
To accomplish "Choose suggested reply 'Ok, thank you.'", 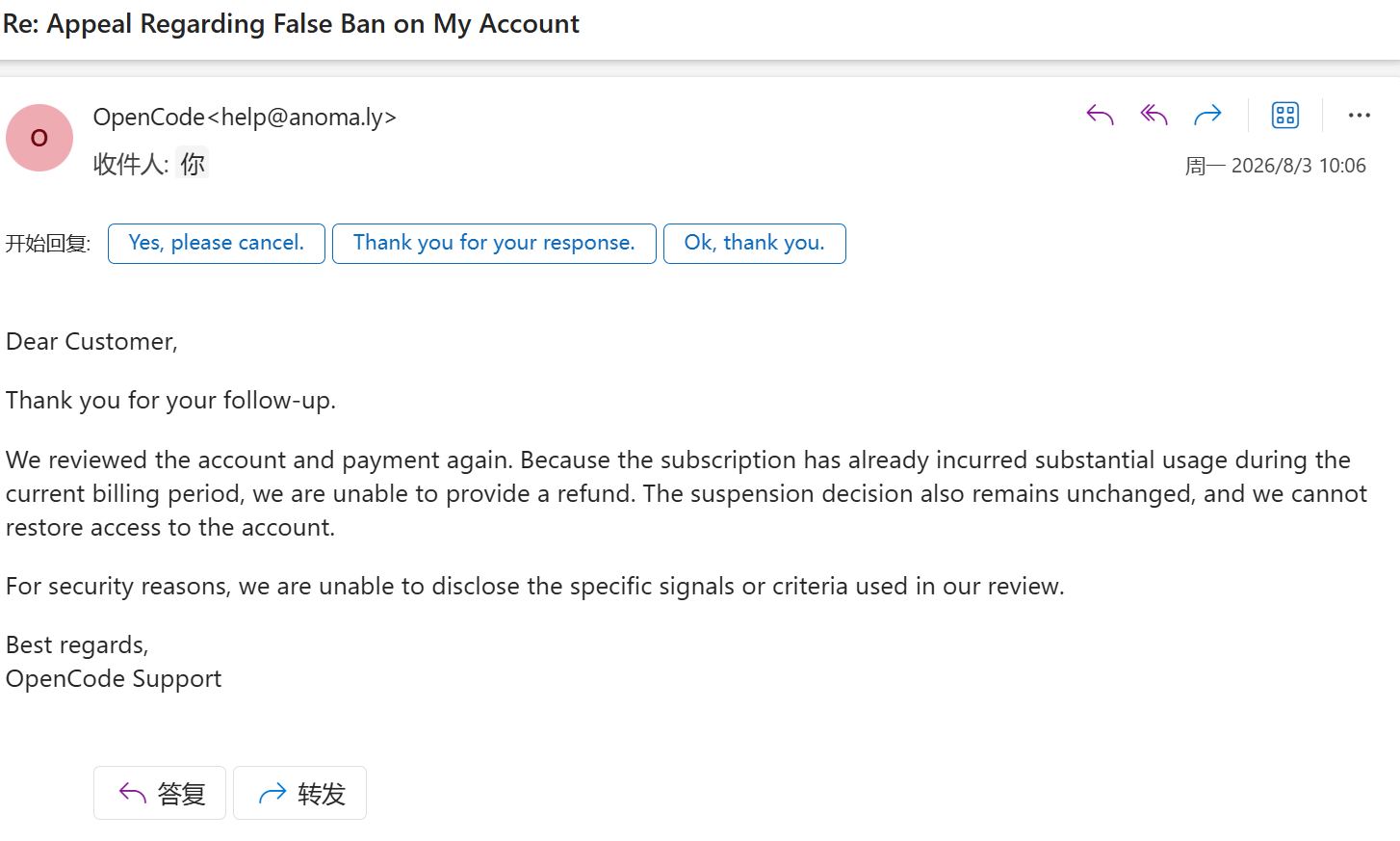I will coord(755,243).
